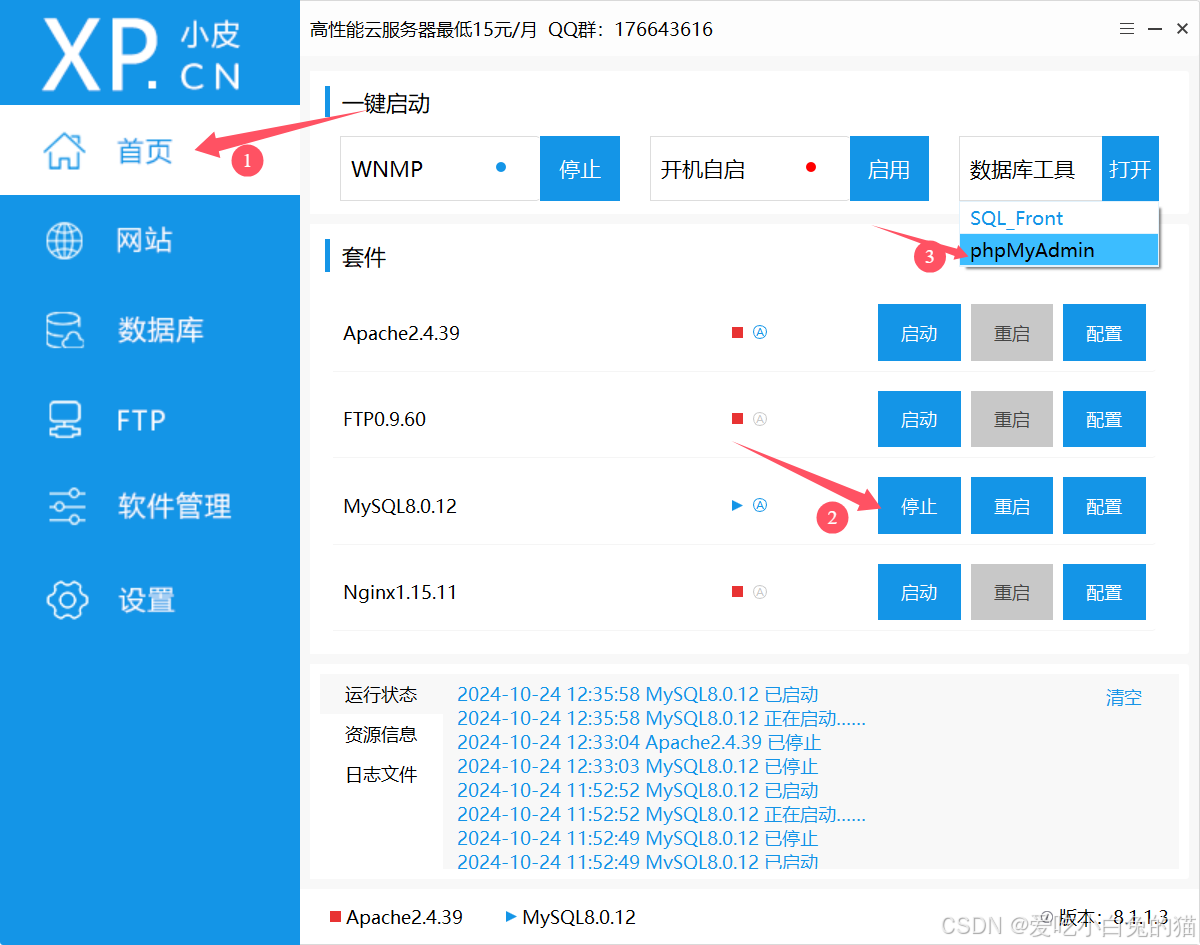Image resolution: width=1200 pixels, height=945 pixels.
Task: Open the 首页 home page in the sidebar
Action: [150, 150]
